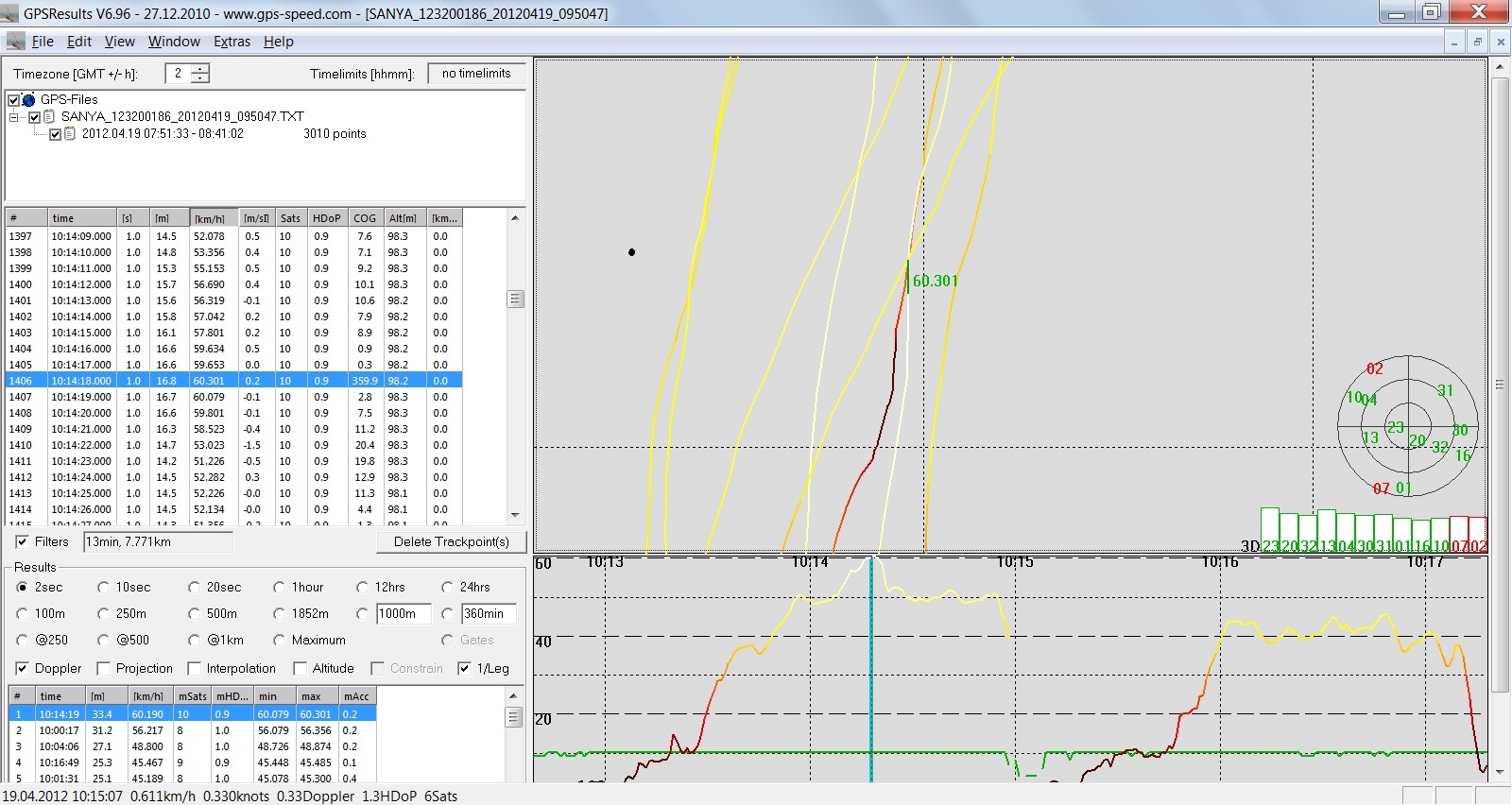Select the 24hrs results option

[x=447, y=587]
